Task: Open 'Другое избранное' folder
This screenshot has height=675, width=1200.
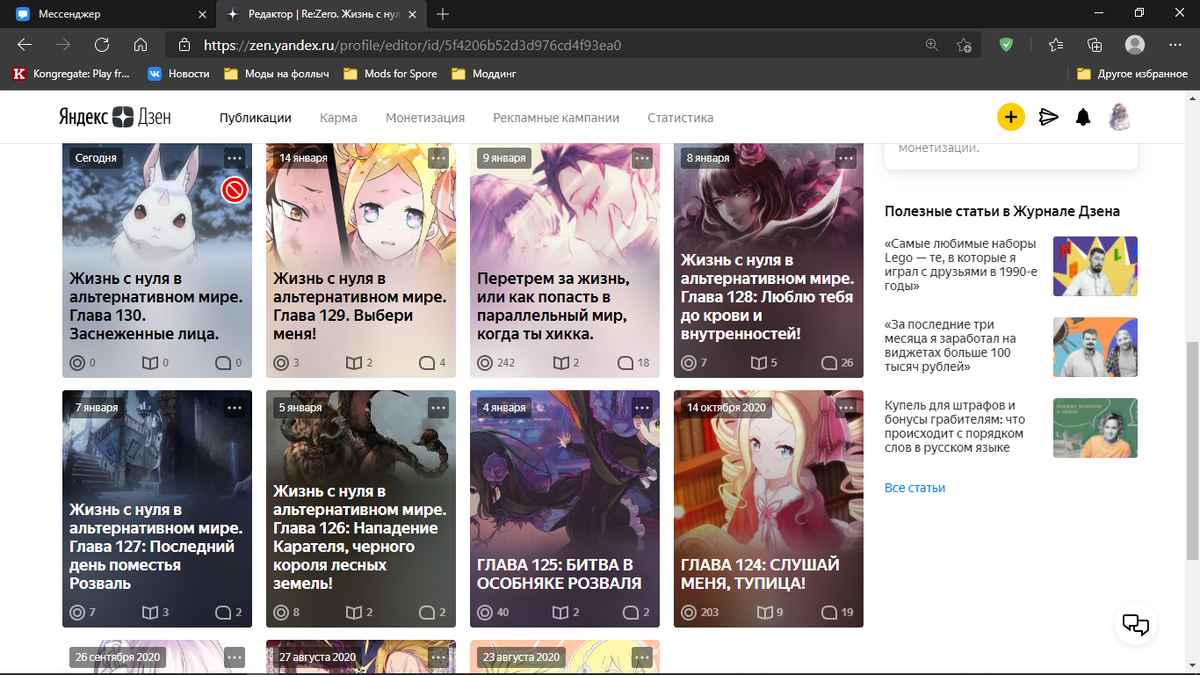Action: point(1132,73)
